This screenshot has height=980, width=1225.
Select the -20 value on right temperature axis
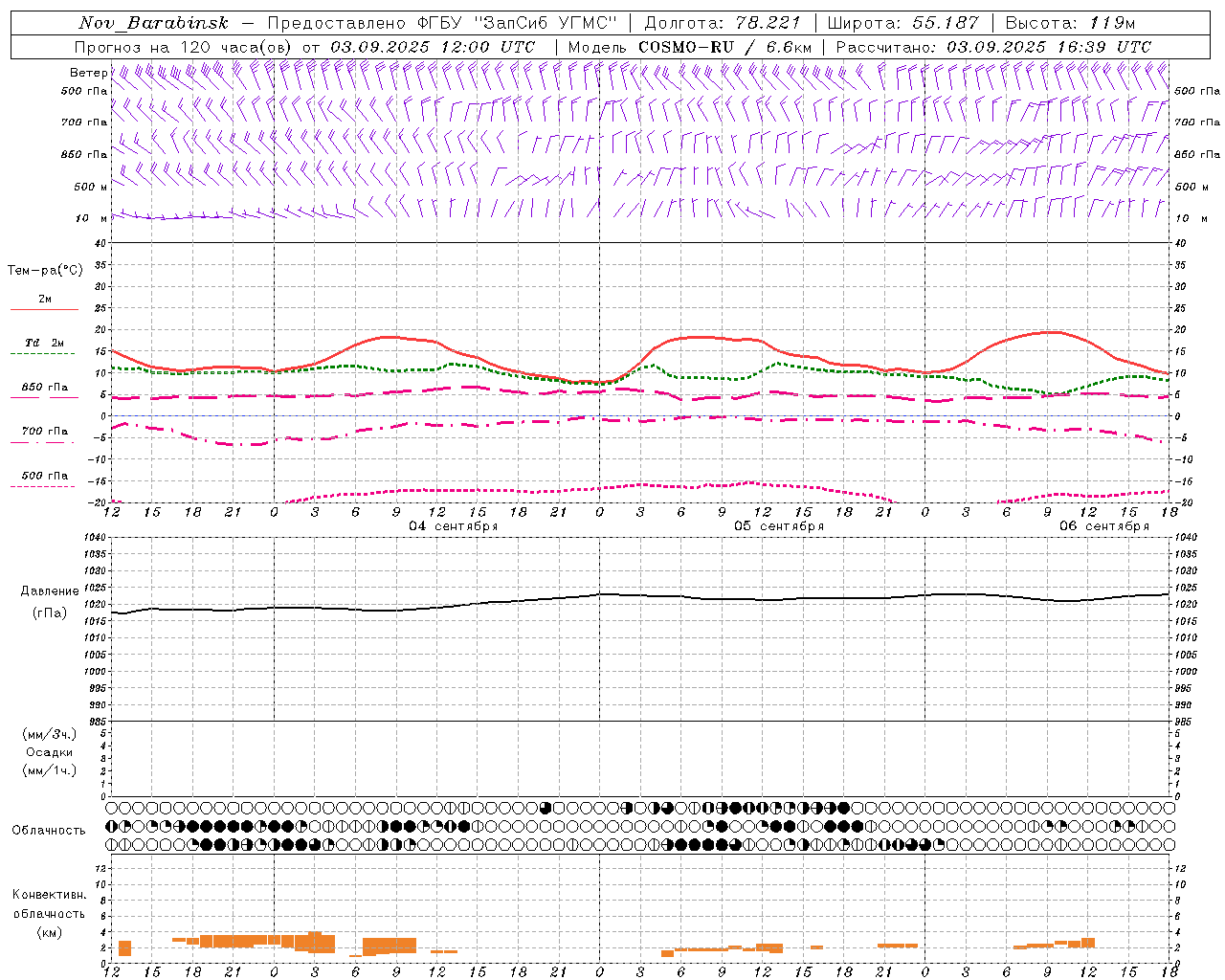point(1183,502)
